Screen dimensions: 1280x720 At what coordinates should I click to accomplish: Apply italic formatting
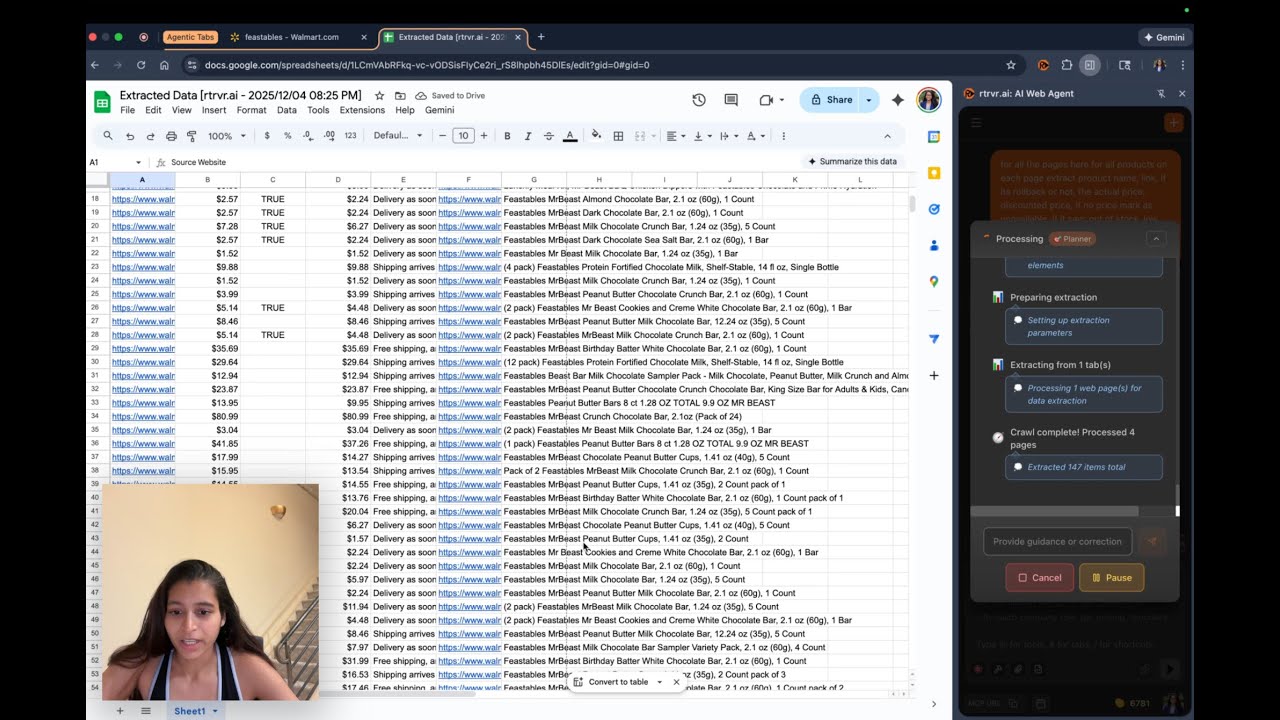click(x=528, y=136)
